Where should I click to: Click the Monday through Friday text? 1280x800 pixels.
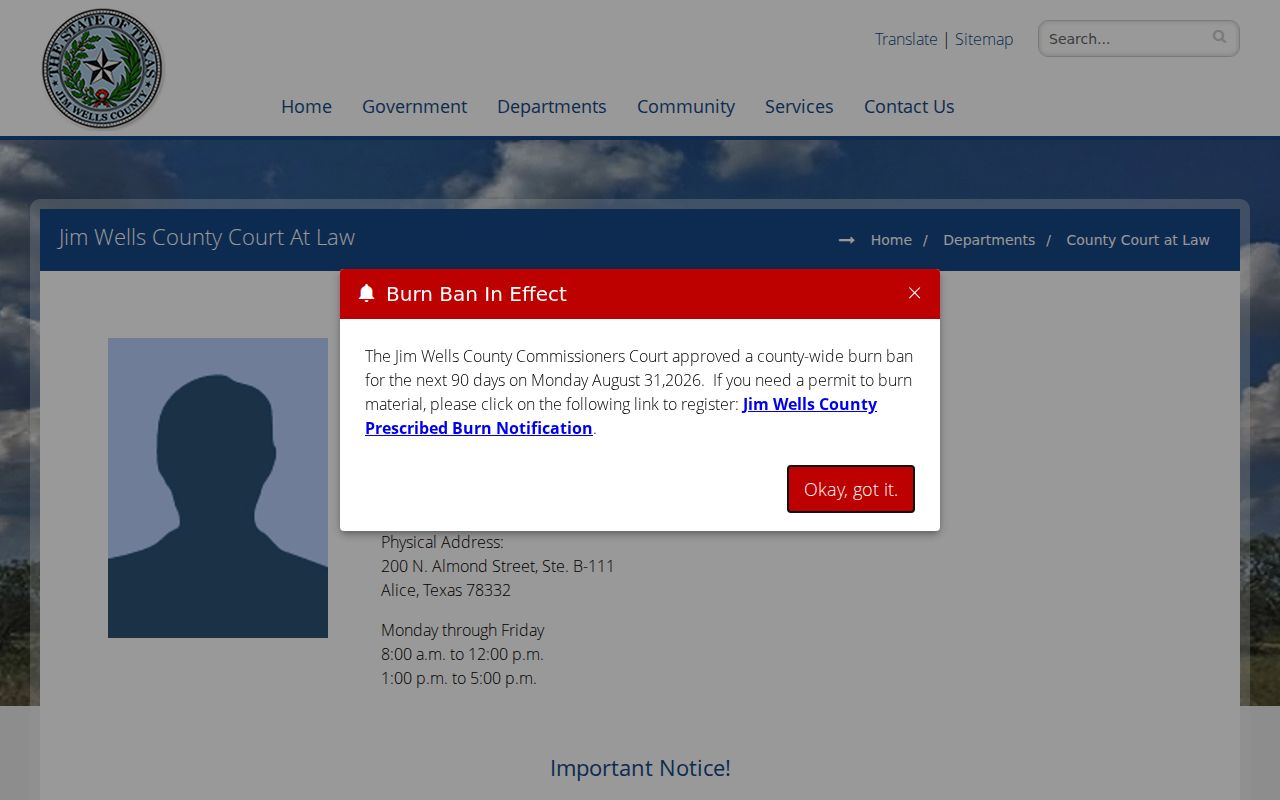(463, 630)
